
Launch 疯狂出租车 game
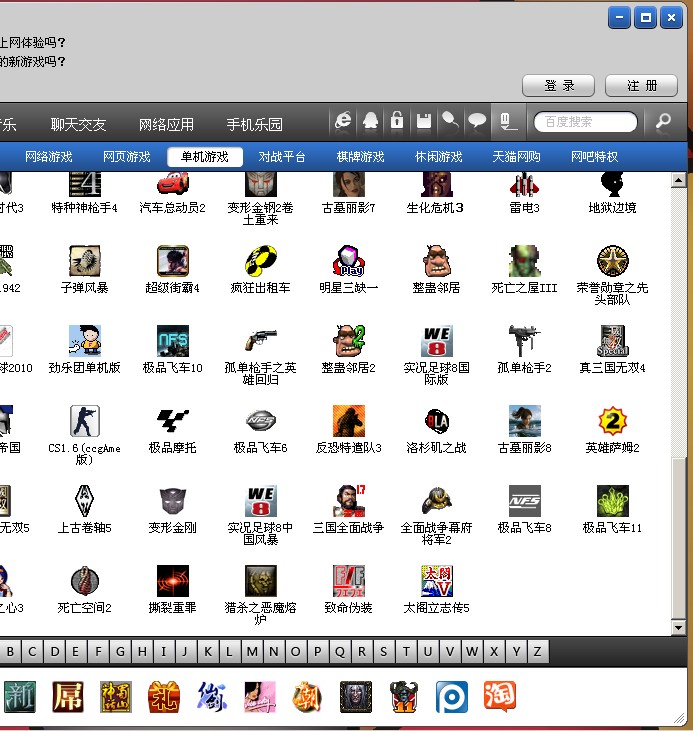(x=260, y=261)
